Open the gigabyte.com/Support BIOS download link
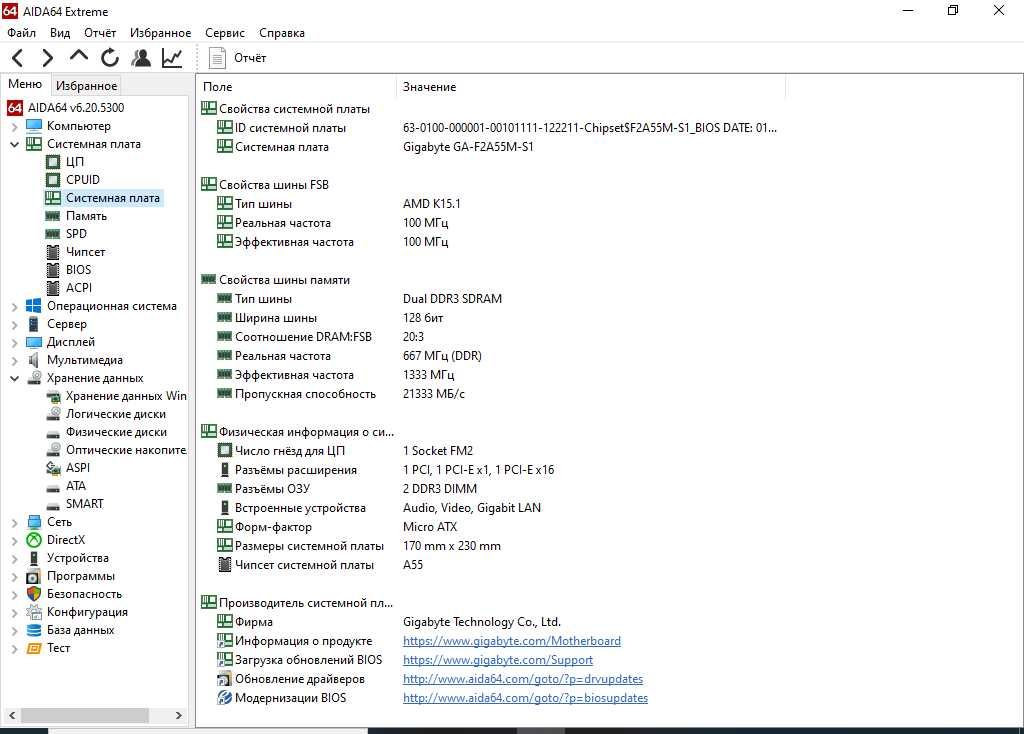The width and height of the screenshot is (1024, 734). click(x=498, y=660)
